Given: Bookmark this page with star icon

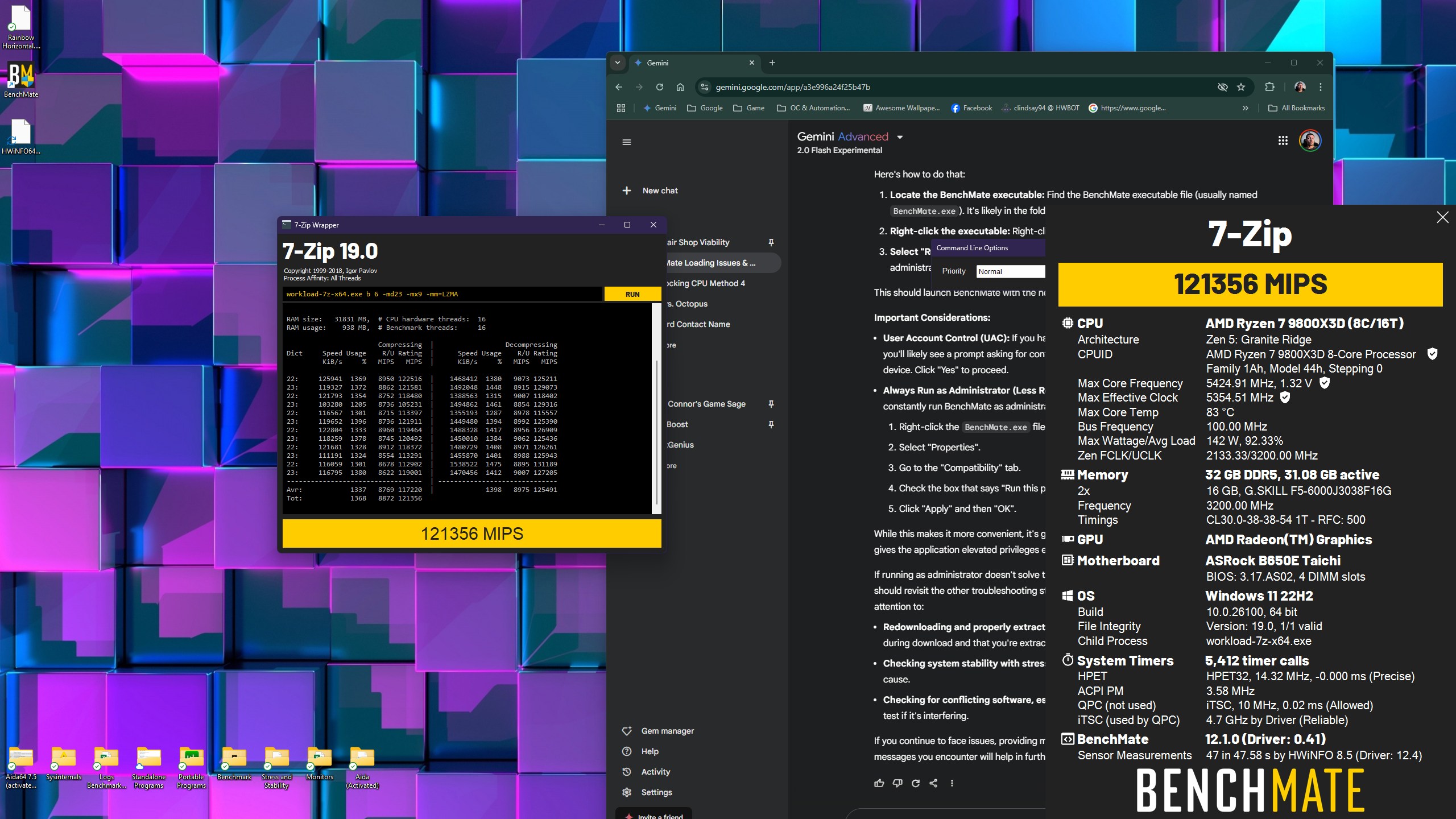Looking at the screenshot, I should 1241,87.
